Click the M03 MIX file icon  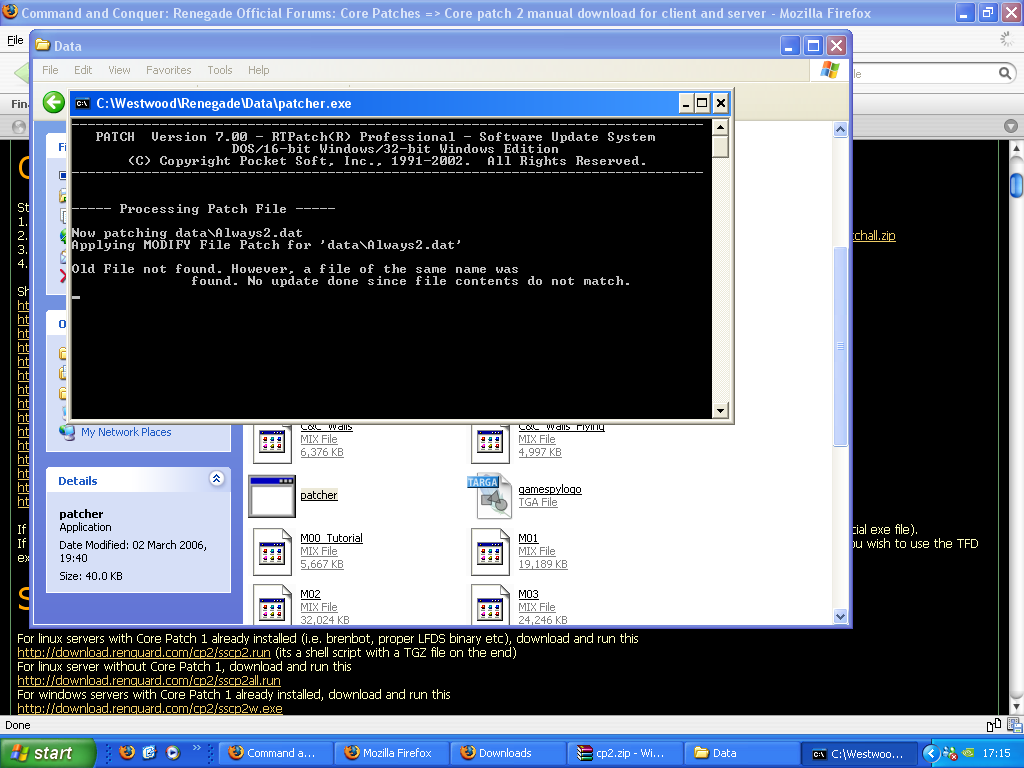click(x=489, y=606)
